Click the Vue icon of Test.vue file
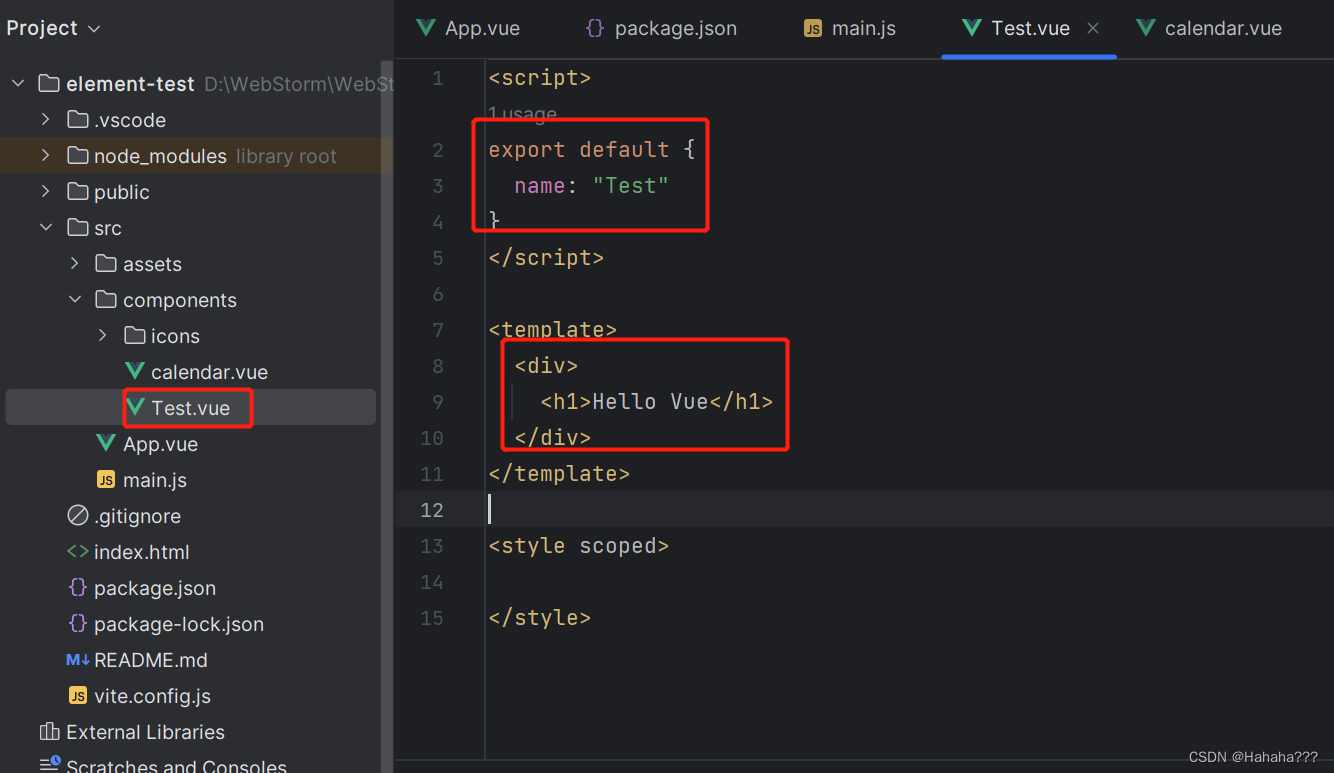 tap(135, 408)
